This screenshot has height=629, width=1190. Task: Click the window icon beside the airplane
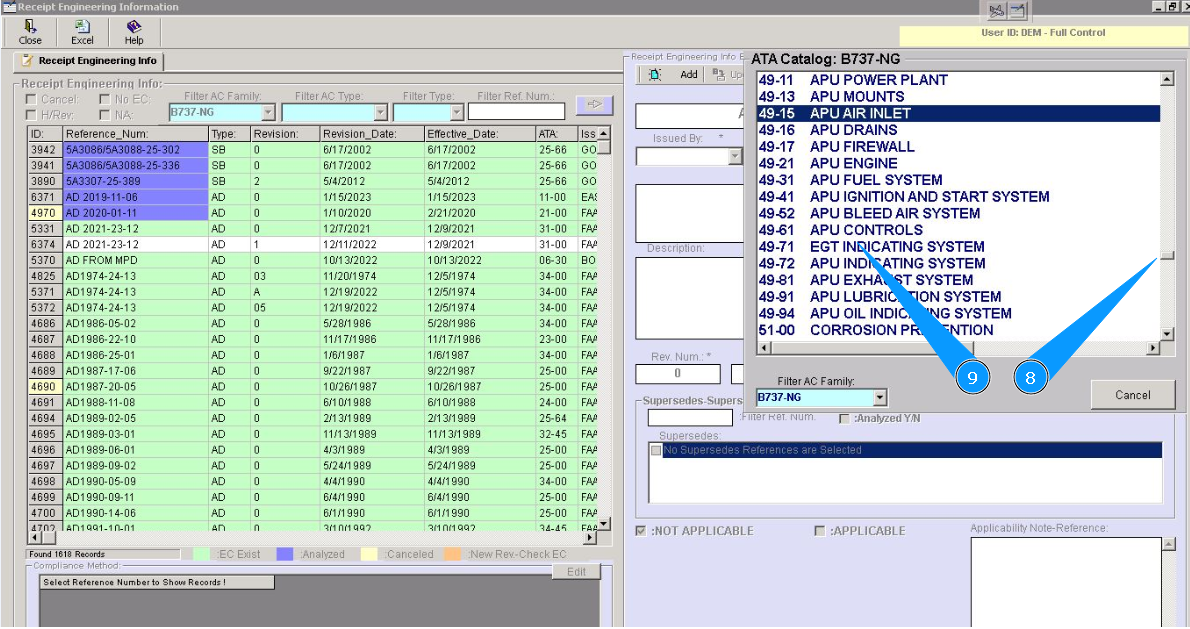pos(1017,11)
